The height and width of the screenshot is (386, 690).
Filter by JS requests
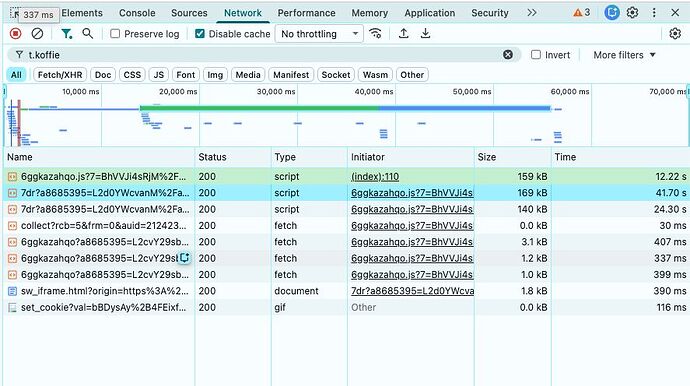(x=158, y=75)
